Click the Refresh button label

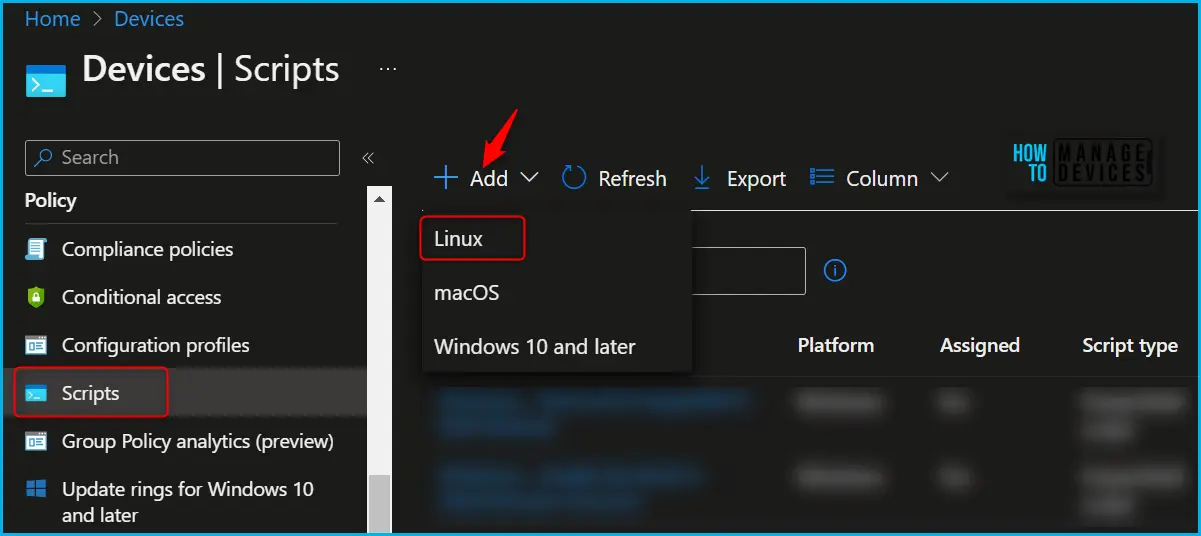[x=632, y=179]
